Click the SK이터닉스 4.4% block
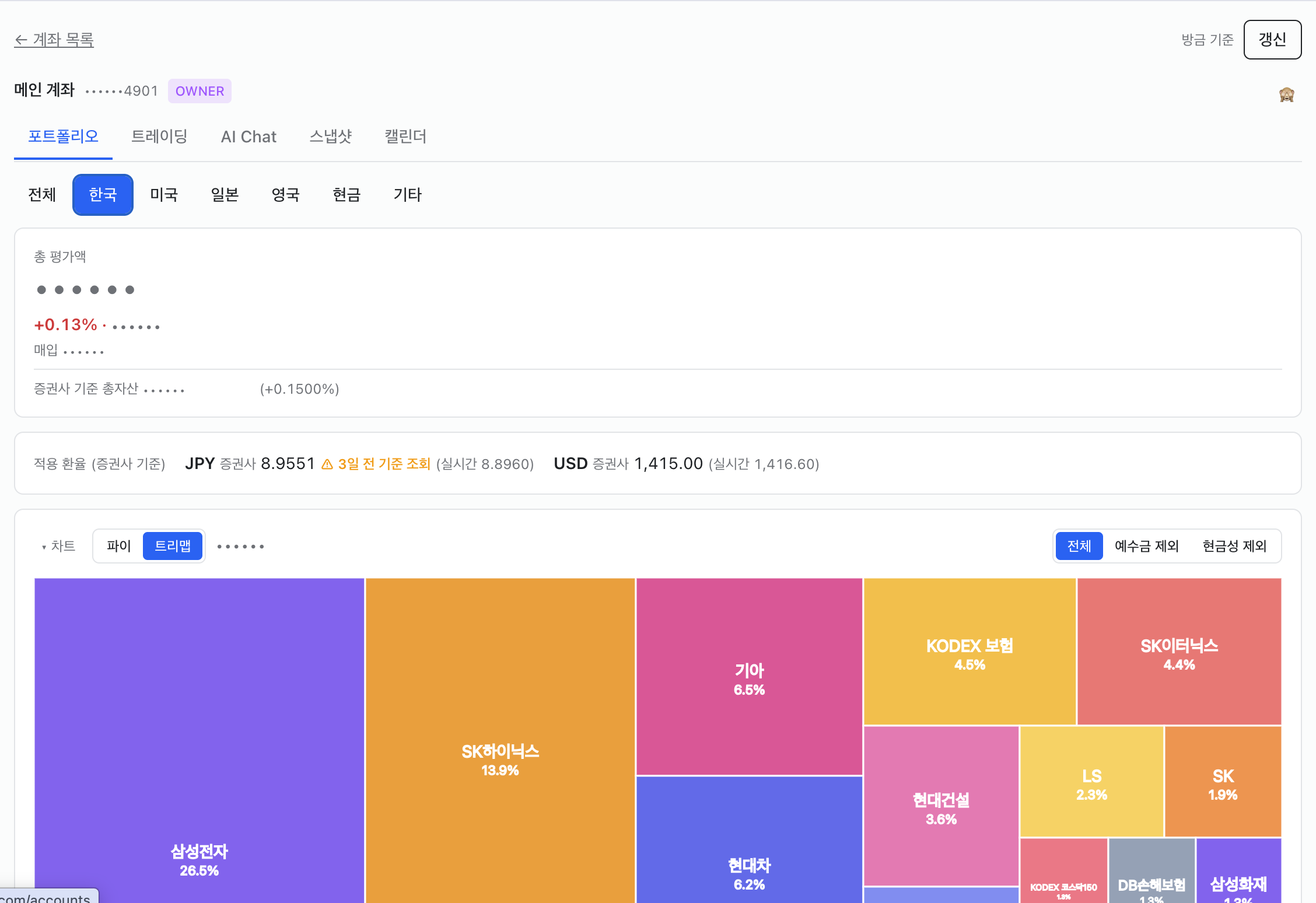 (1179, 652)
